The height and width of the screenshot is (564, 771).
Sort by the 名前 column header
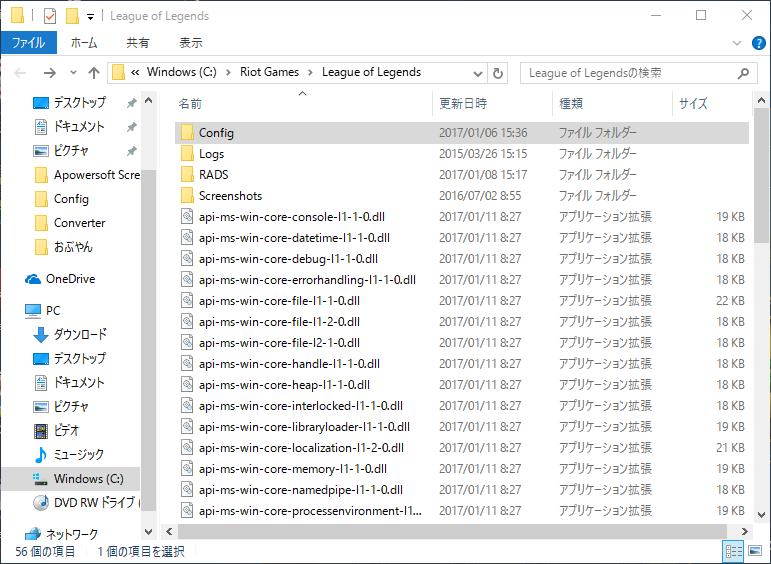coord(303,103)
